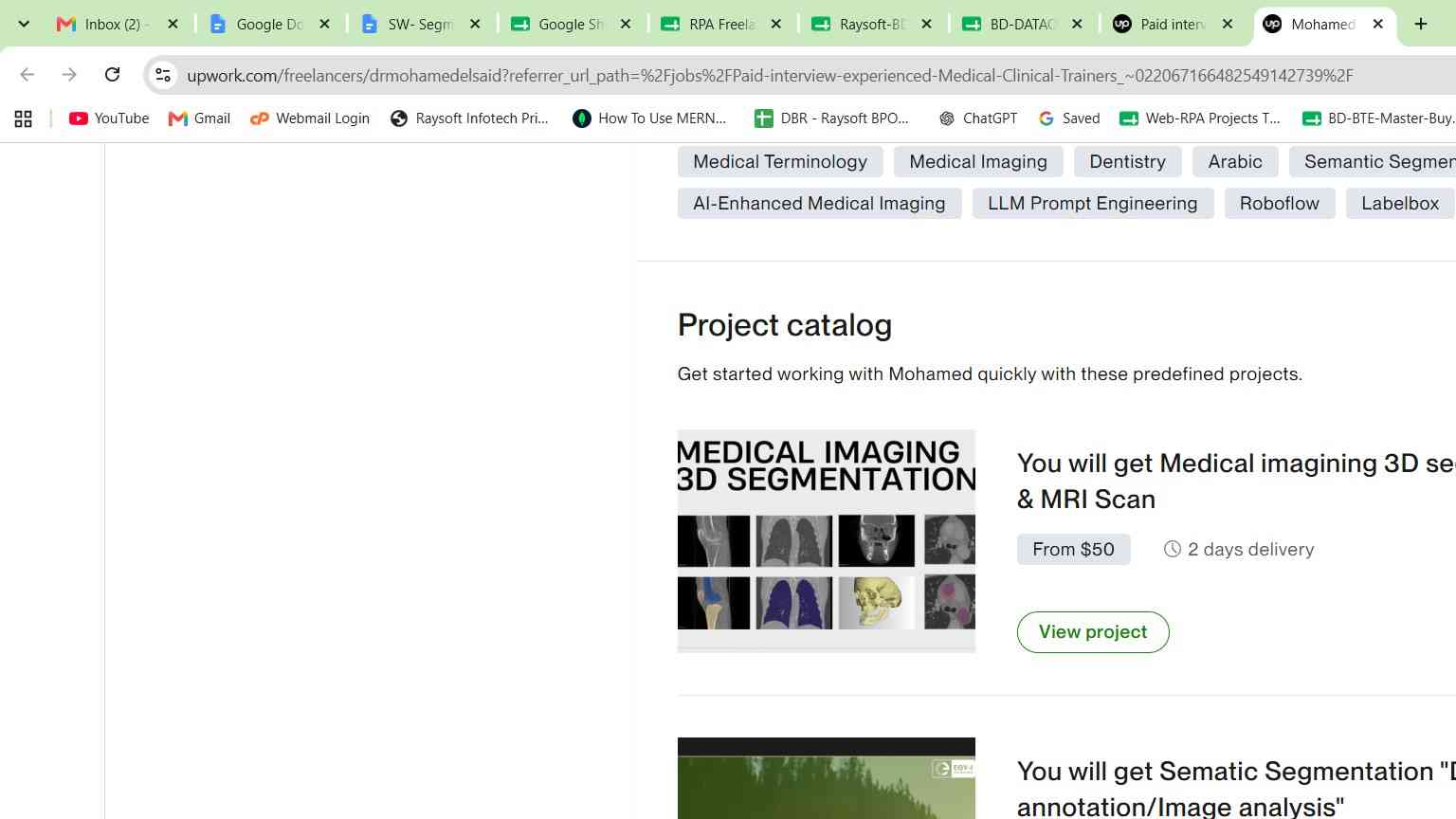Open the Chrome apps grid icon
This screenshot has width=1456, height=819.
pyautogui.click(x=24, y=118)
